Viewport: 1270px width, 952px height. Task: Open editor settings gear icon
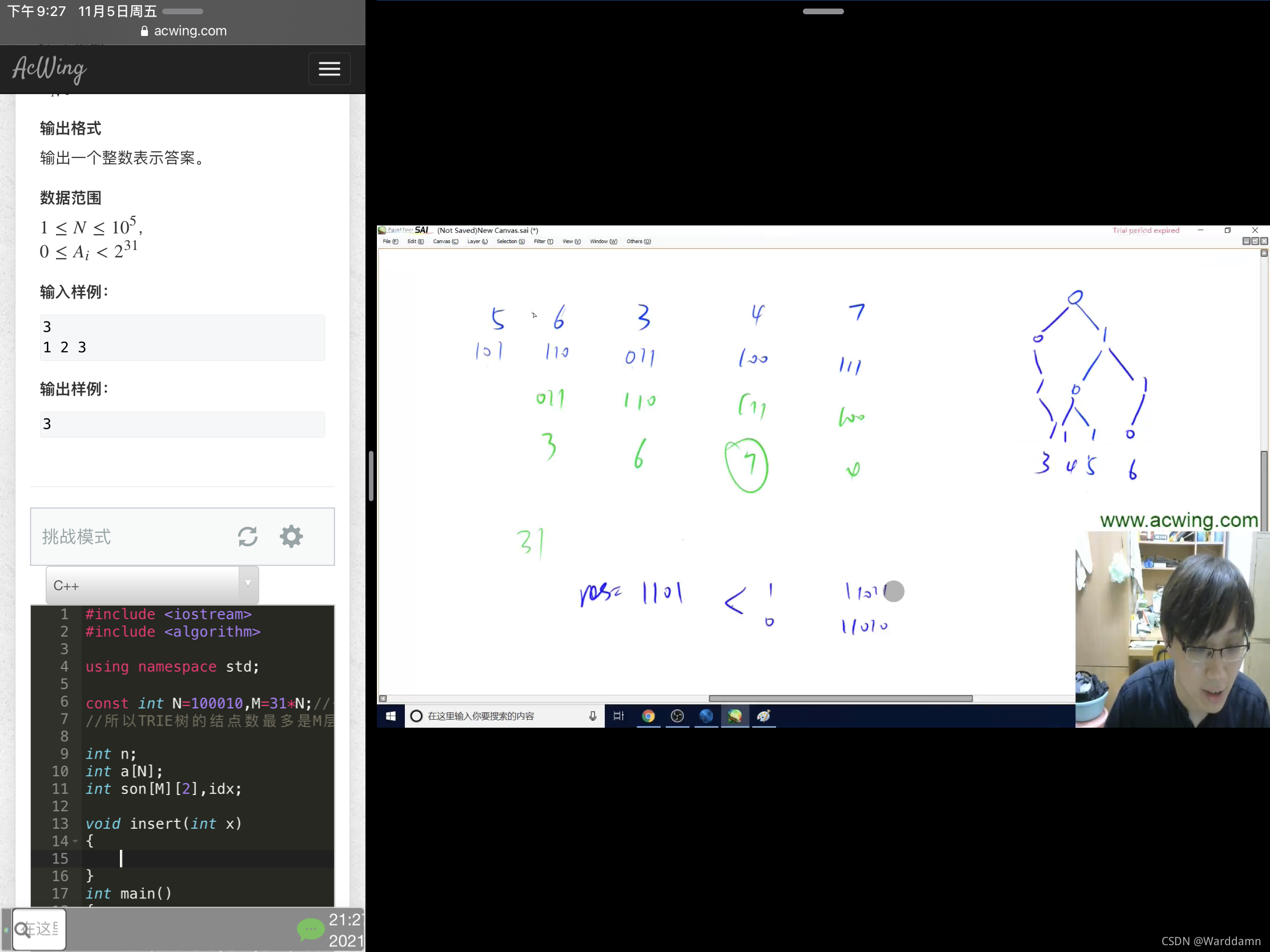(291, 536)
